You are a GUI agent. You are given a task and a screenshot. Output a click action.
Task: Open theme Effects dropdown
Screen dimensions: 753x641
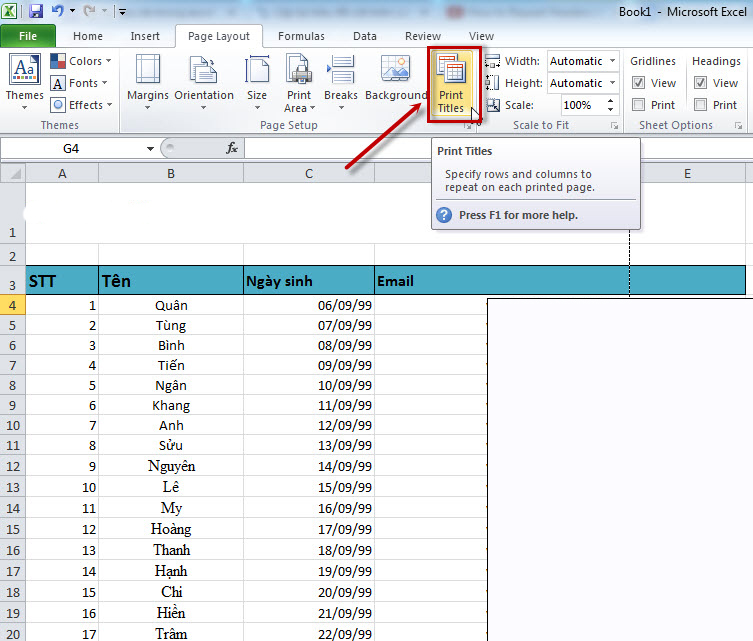[82, 105]
